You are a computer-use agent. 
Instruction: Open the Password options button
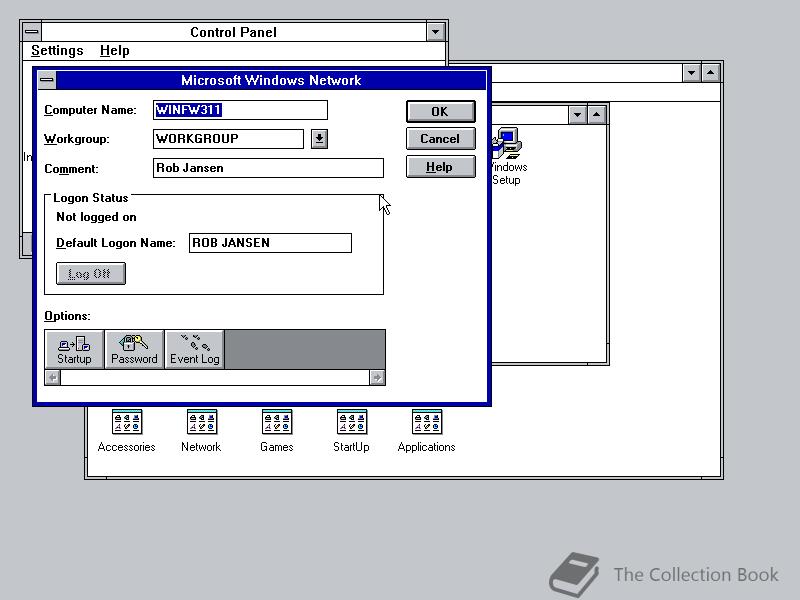(134, 349)
